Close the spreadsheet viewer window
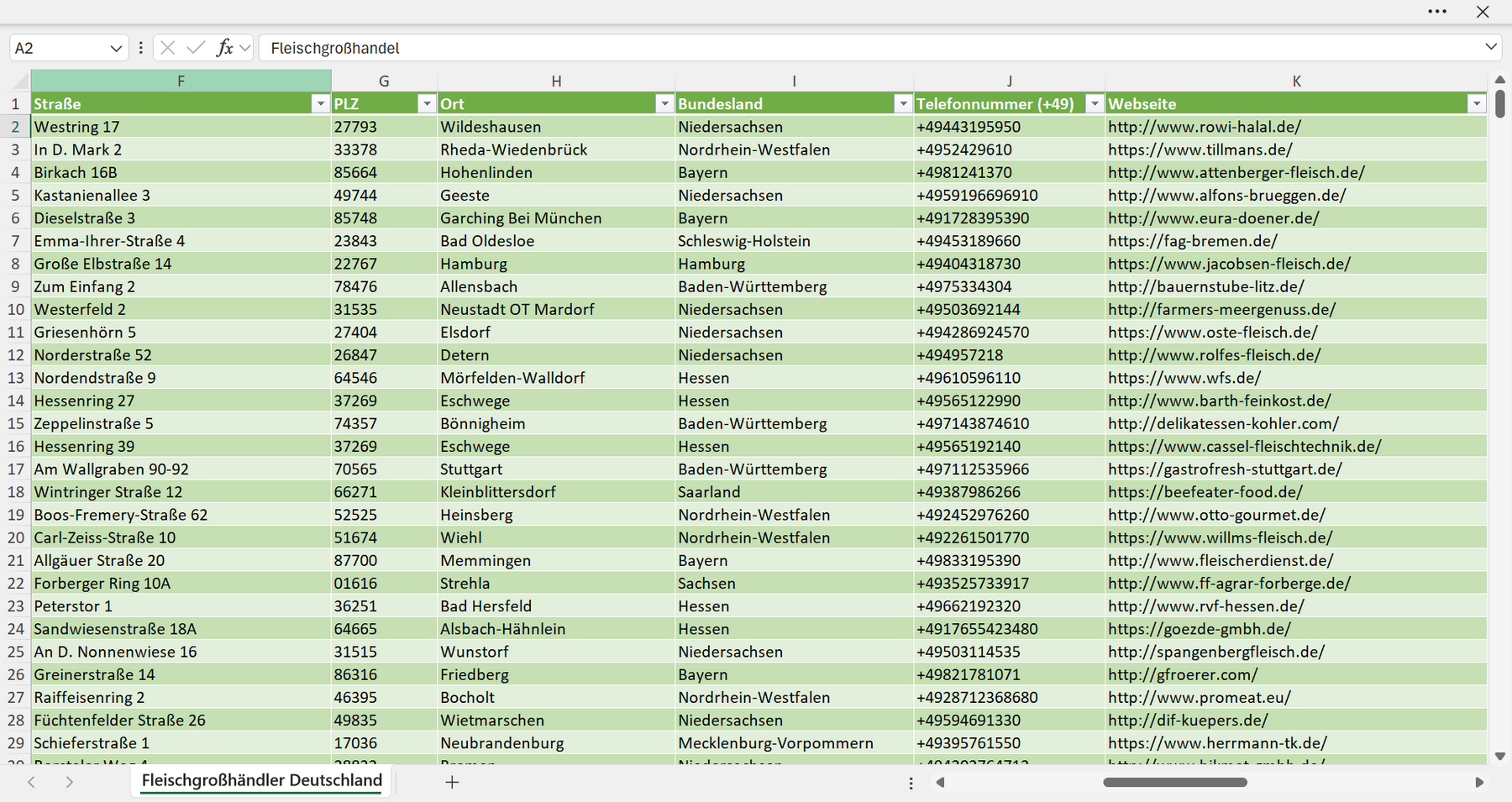Screen dimensions: 1512x802 tap(1483, 12)
